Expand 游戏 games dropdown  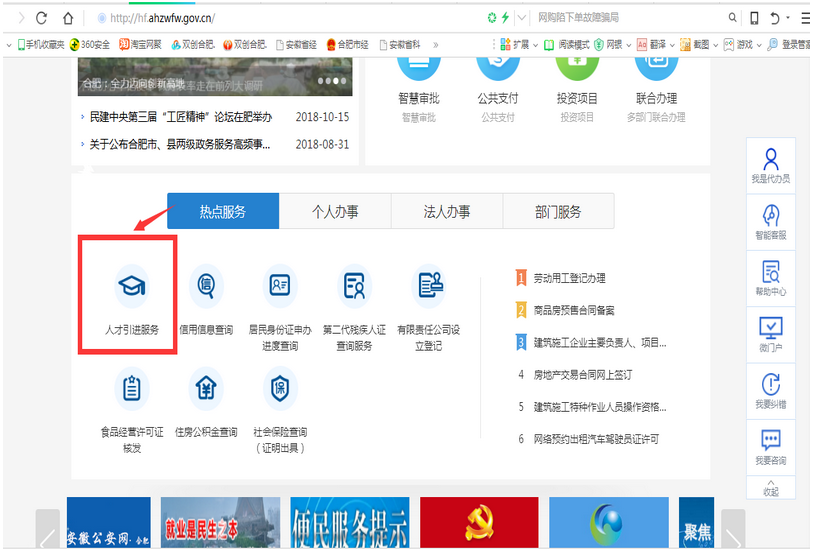[x=759, y=45]
